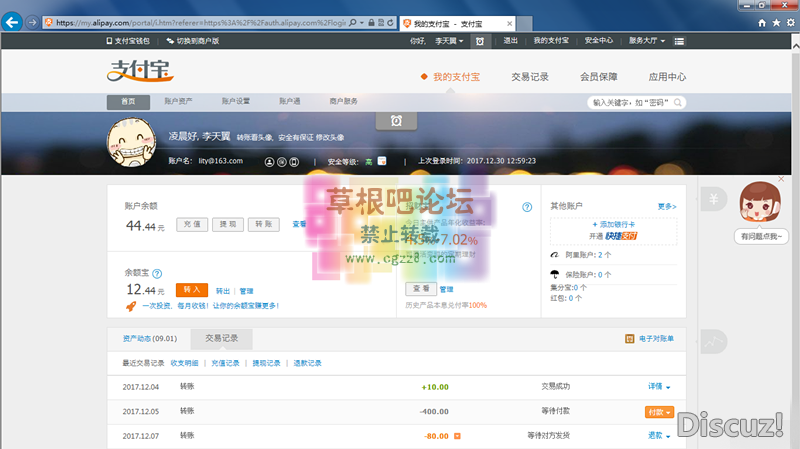The image size is (800, 449).
Task: Click the 充值 button
Action: coord(192,224)
